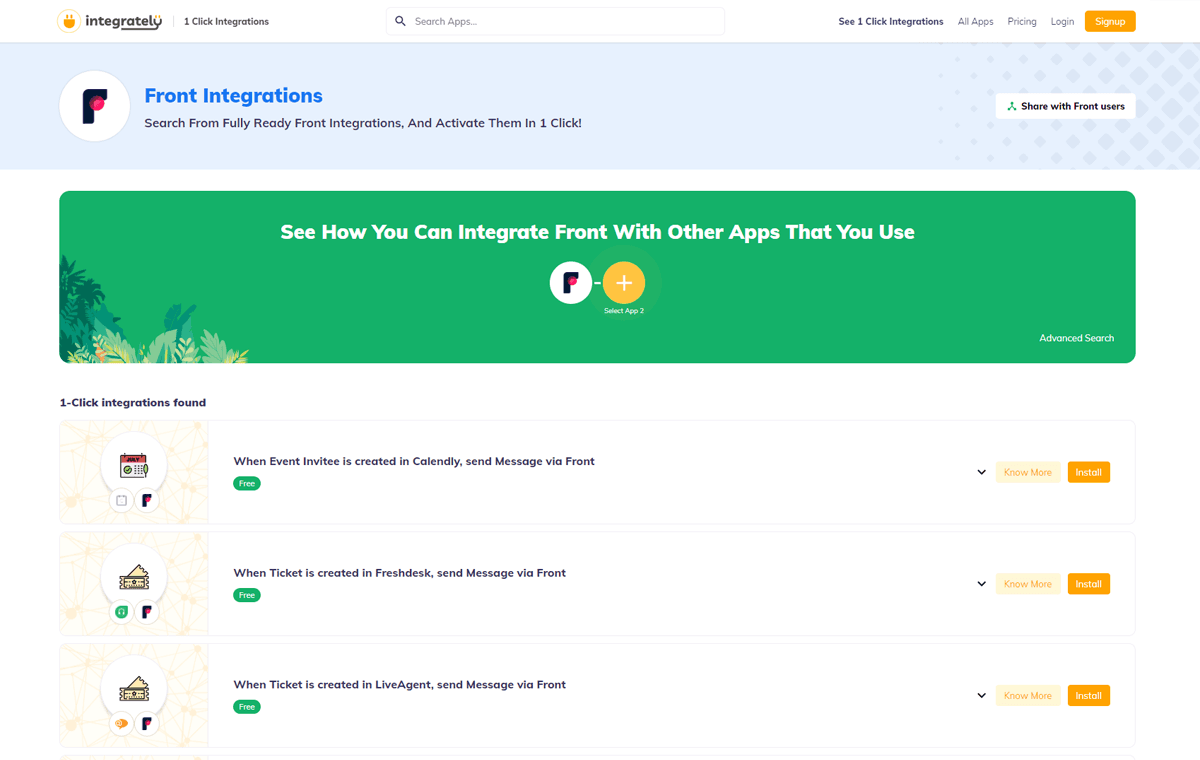This screenshot has width=1200, height=760.
Task: Click the Front app circle in green banner
Action: [x=571, y=283]
